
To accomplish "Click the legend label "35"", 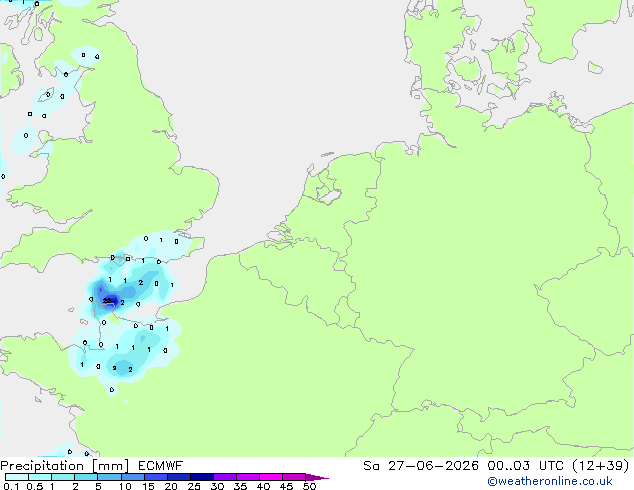I will click(x=240, y=486).
